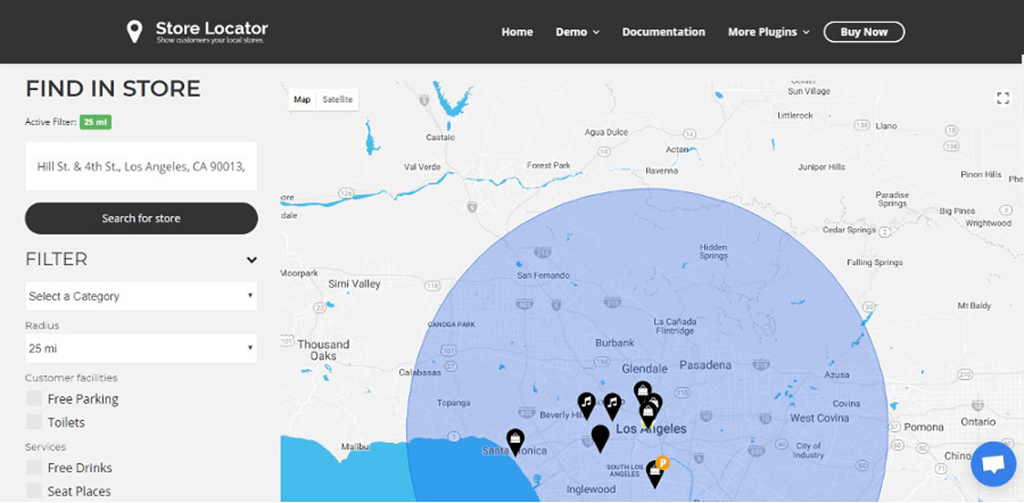Click the Inglewood map label
Screen dimensions: 1024x503
[590, 489]
